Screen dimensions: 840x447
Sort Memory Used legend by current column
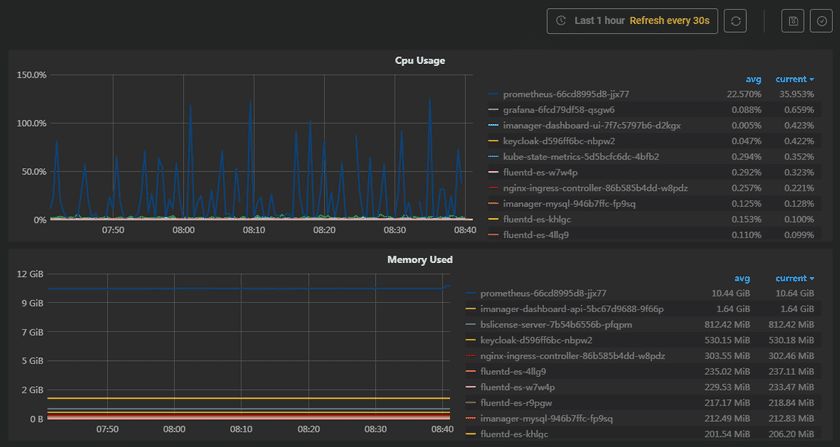pyautogui.click(x=795, y=279)
